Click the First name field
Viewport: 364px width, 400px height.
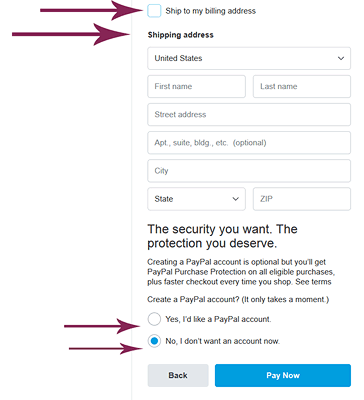[196, 87]
